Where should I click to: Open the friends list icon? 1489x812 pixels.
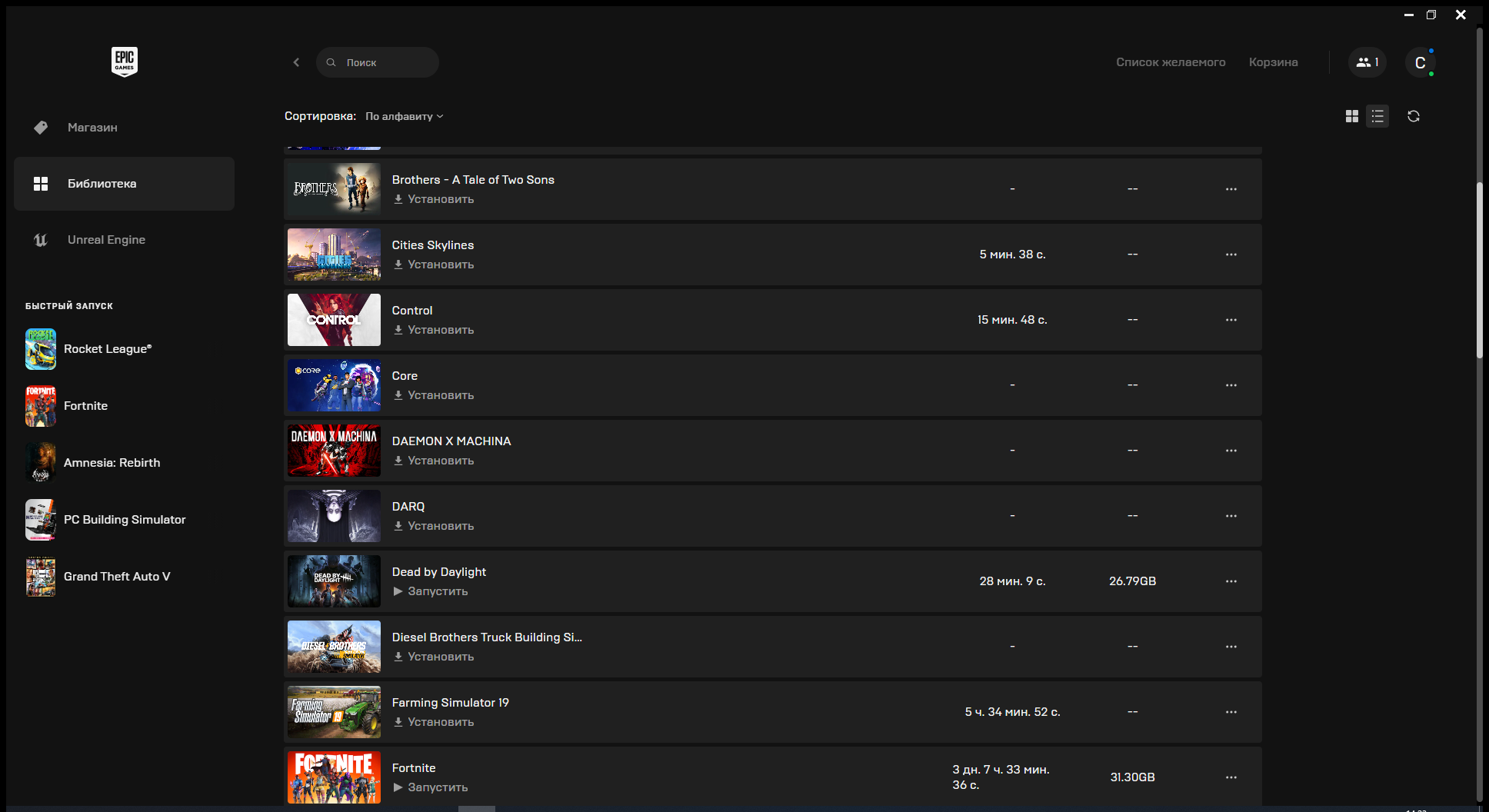click(x=1367, y=62)
